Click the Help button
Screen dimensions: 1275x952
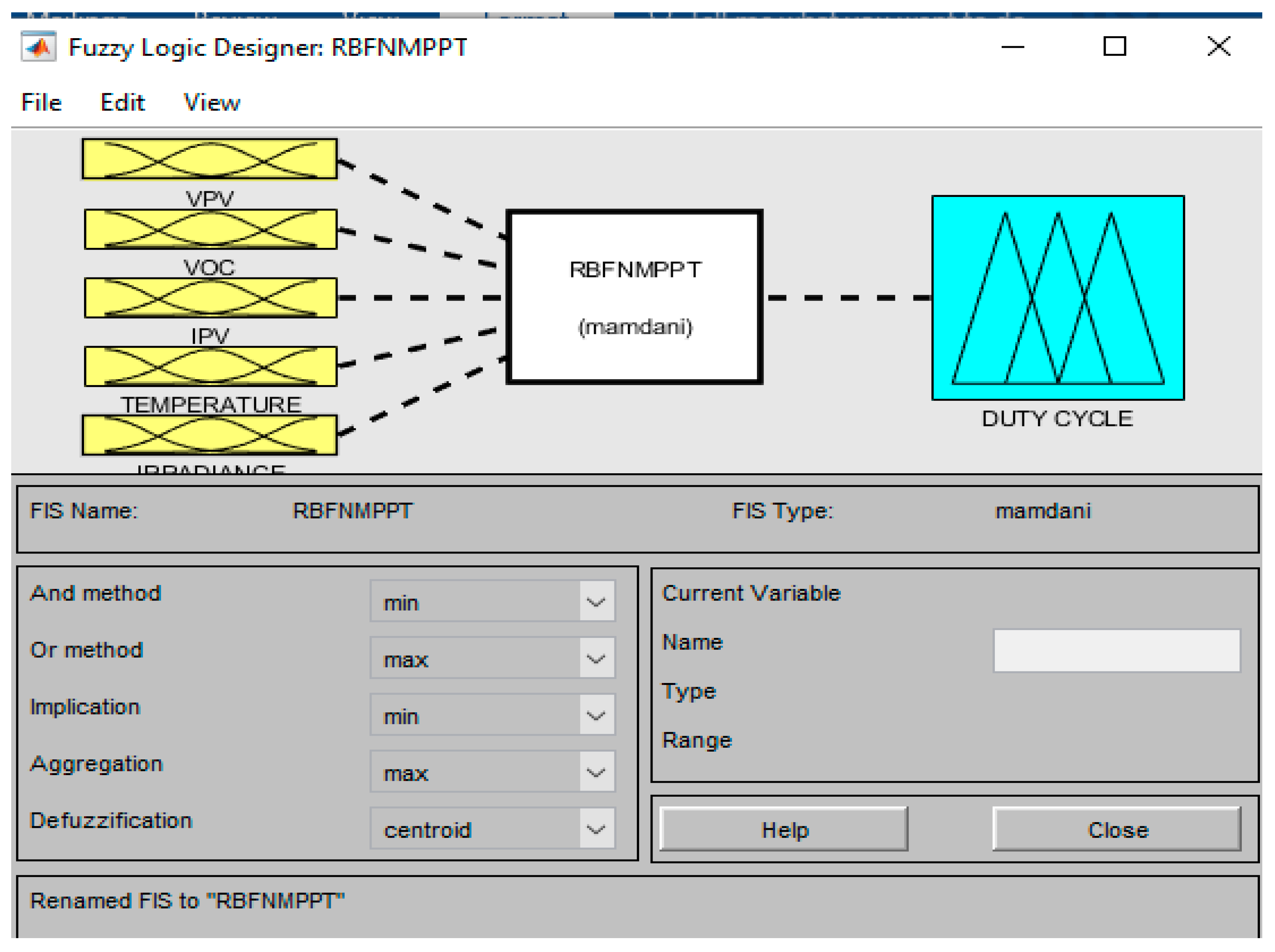pyautogui.click(x=784, y=829)
